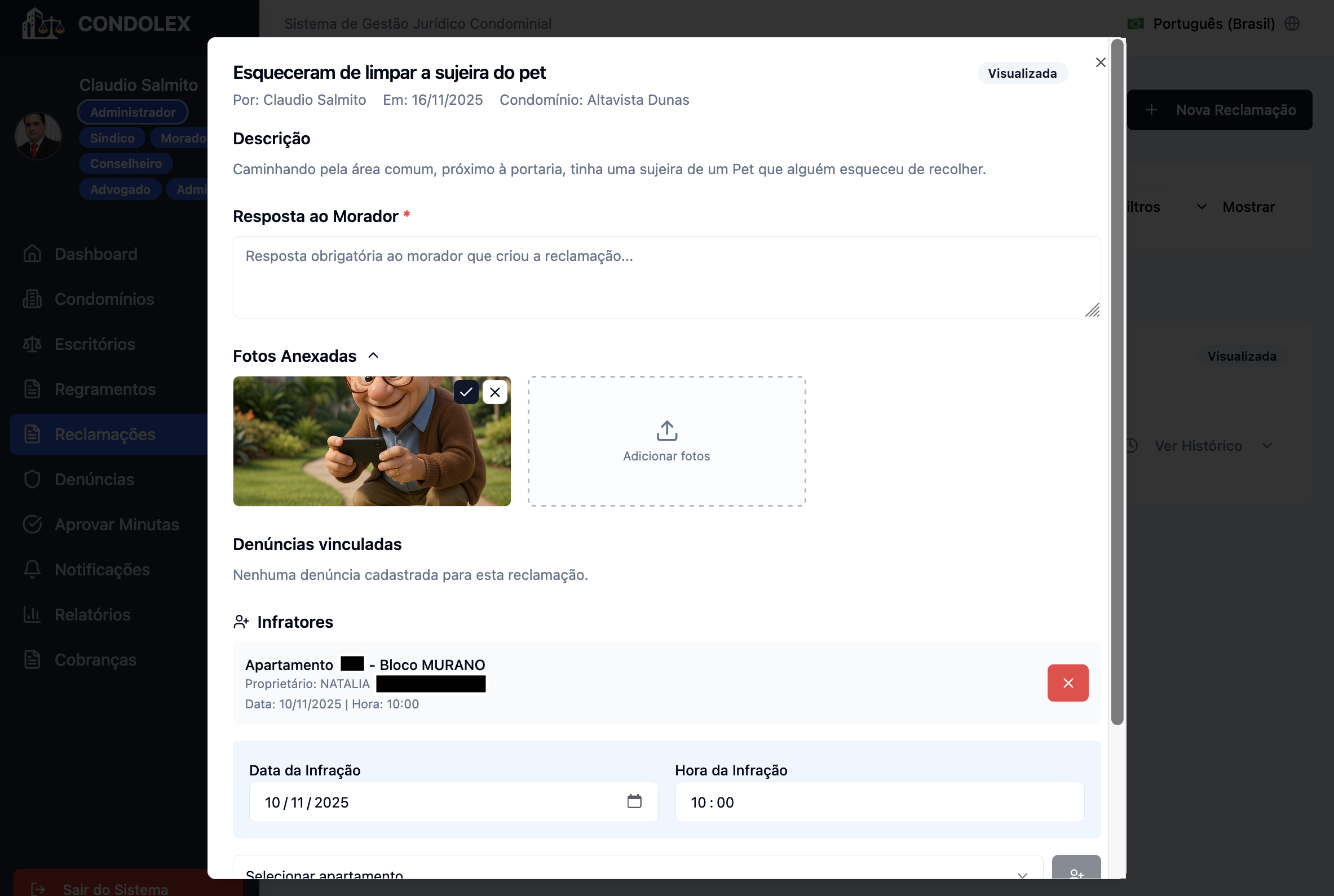Click the Hora da Infração time field
The height and width of the screenshot is (896, 1334).
(x=879, y=802)
